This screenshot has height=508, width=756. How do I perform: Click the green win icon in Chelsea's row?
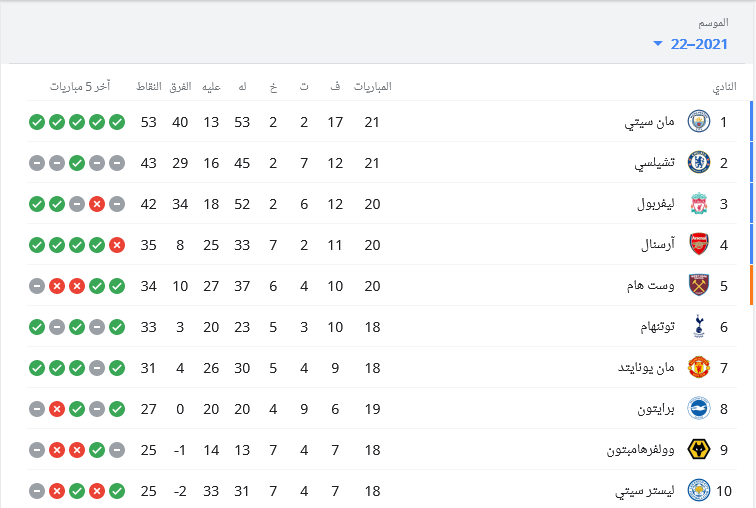point(77,163)
